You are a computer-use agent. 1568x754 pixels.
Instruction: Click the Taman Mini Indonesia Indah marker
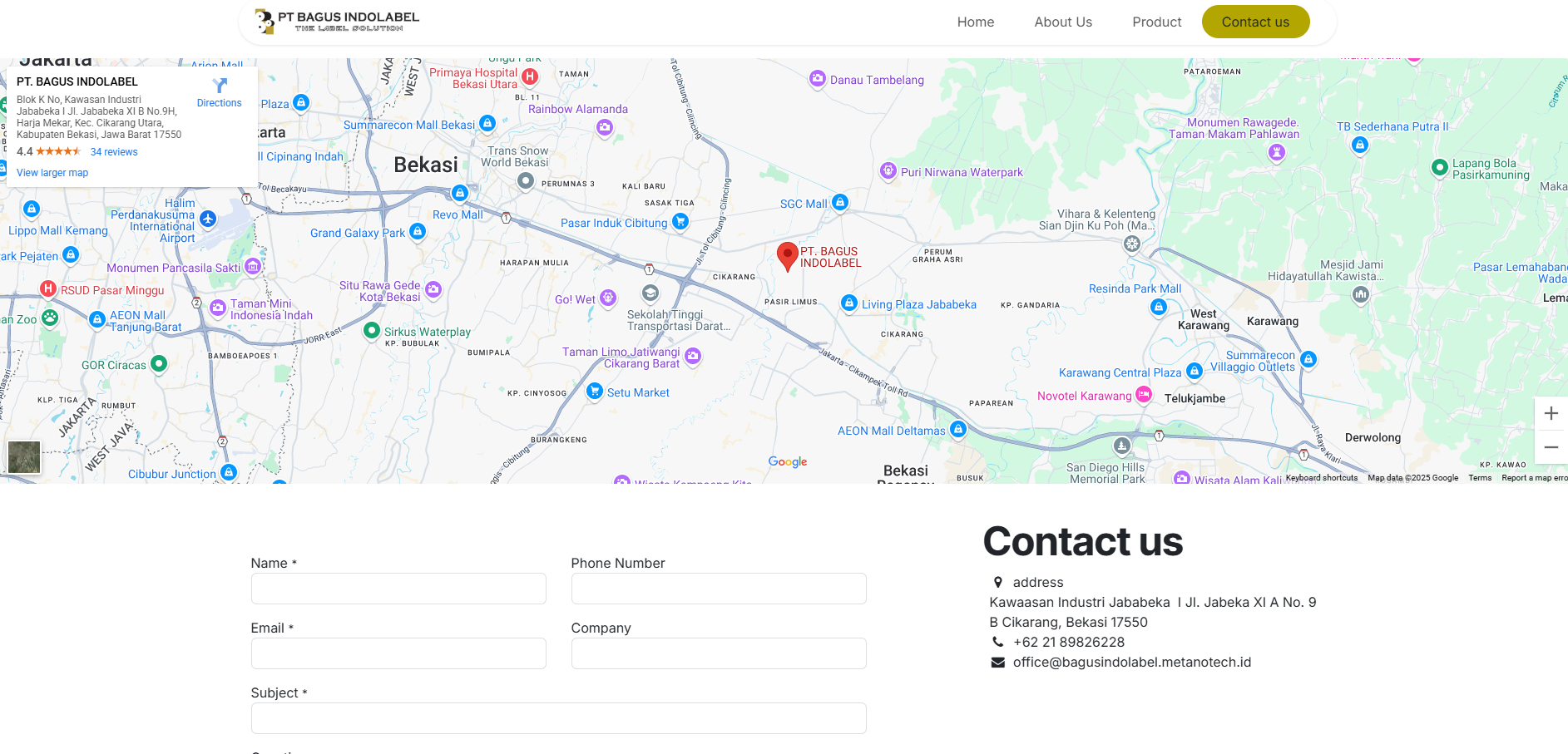pyautogui.click(x=218, y=308)
